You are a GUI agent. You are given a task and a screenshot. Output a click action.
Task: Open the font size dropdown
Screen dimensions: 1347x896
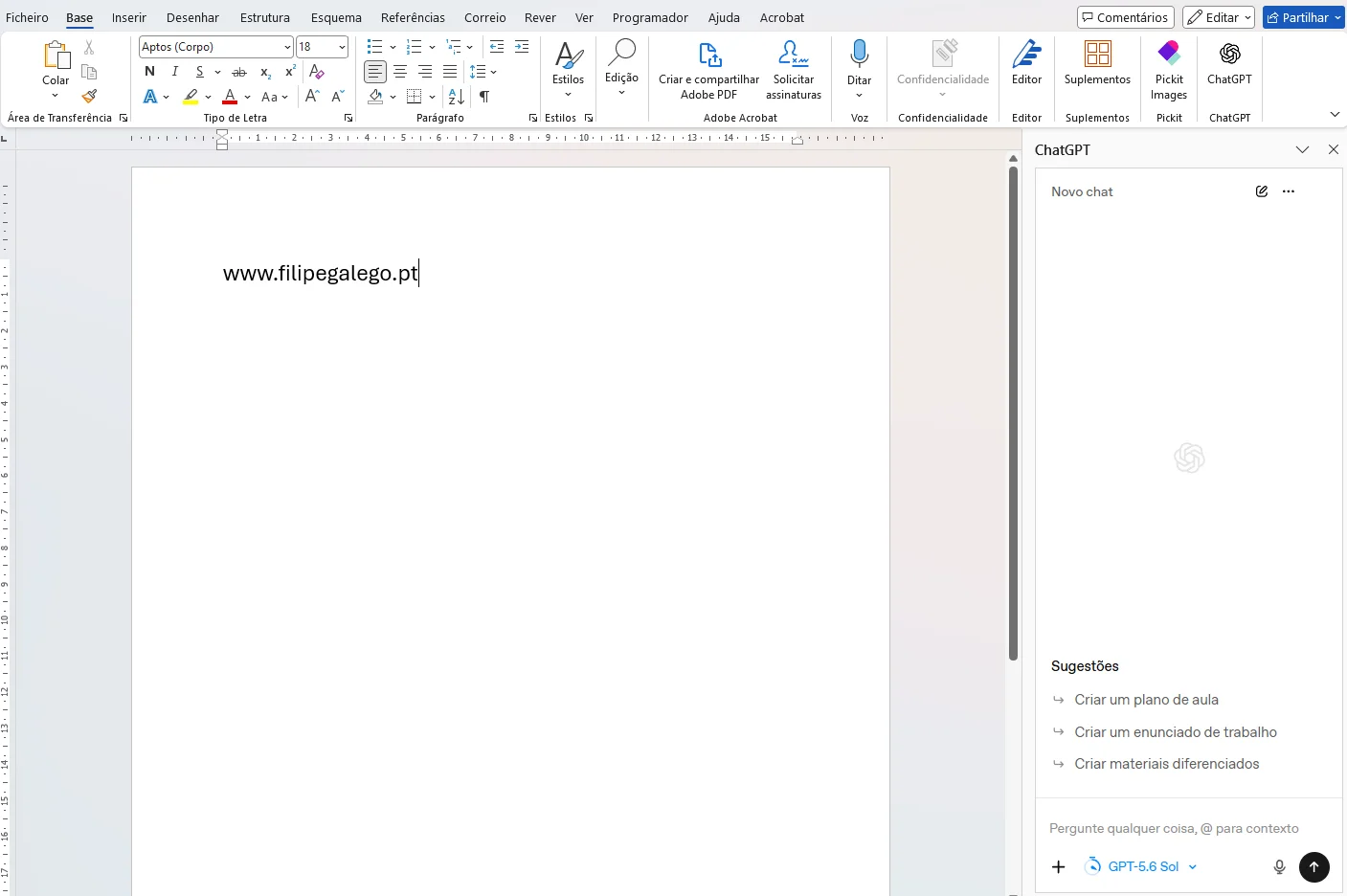click(x=322, y=47)
